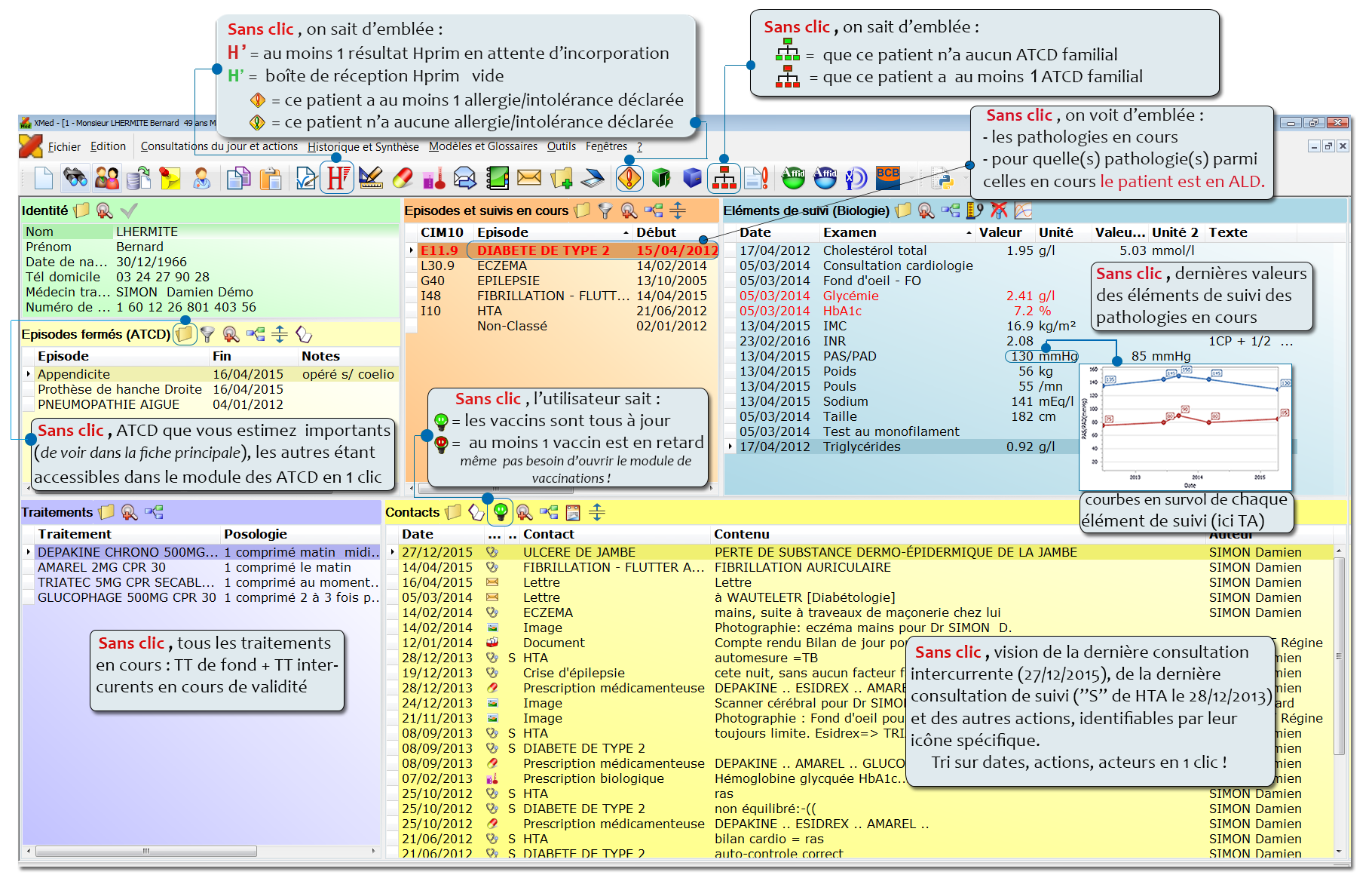
Task: Open the green vaccination lightbulb icon
Action: 500,513
